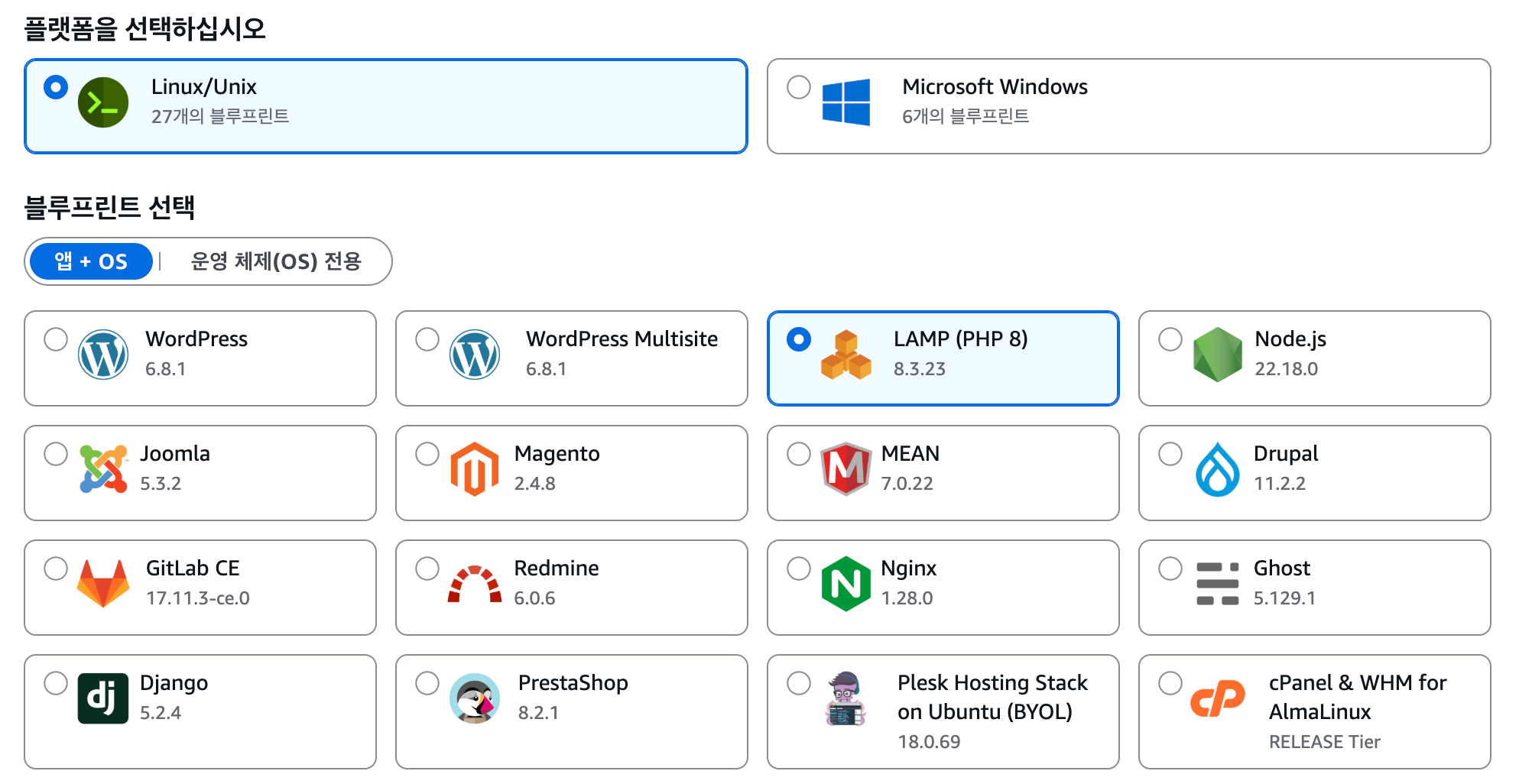The height and width of the screenshot is (784, 1532).
Task: Pick the Node.js radio button
Action: click(x=1170, y=339)
